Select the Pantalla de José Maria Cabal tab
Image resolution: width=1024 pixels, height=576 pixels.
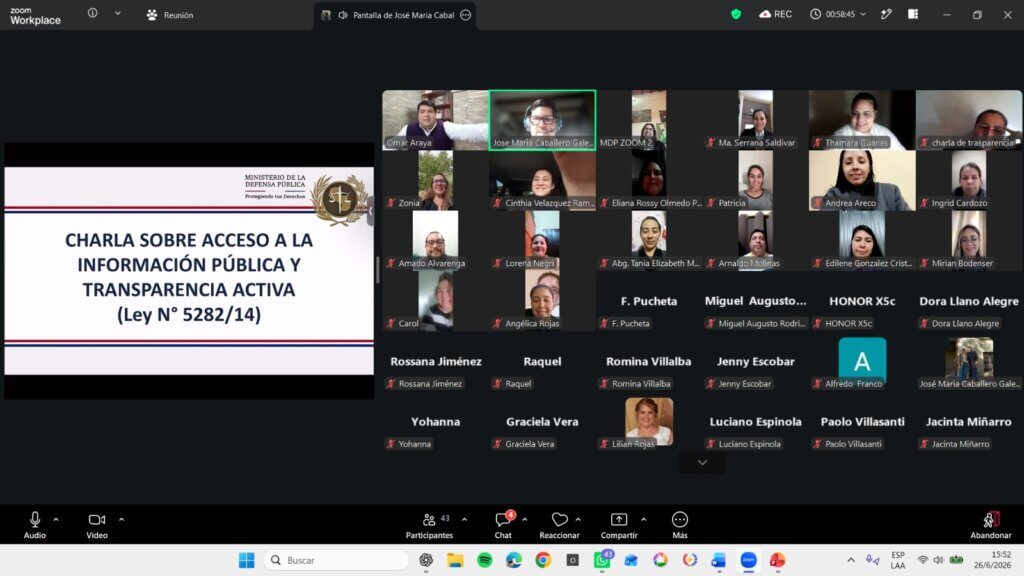(x=395, y=15)
